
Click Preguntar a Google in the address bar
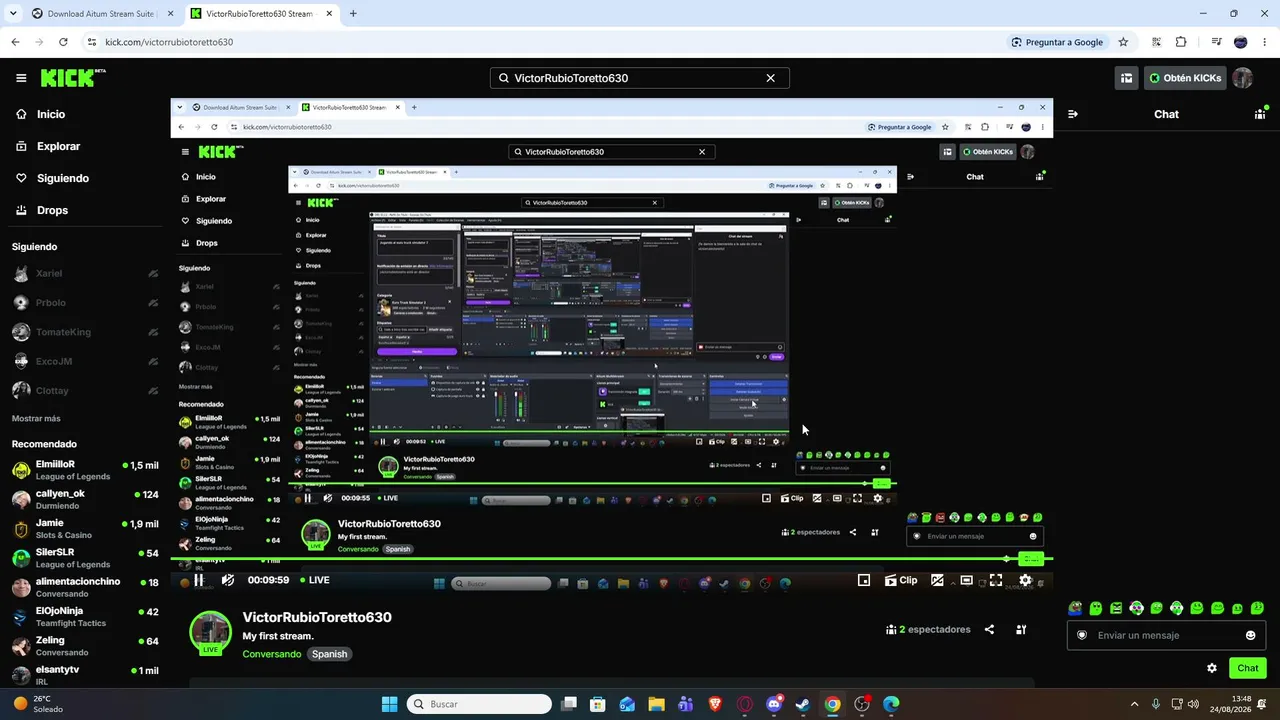pos(1057,42)
